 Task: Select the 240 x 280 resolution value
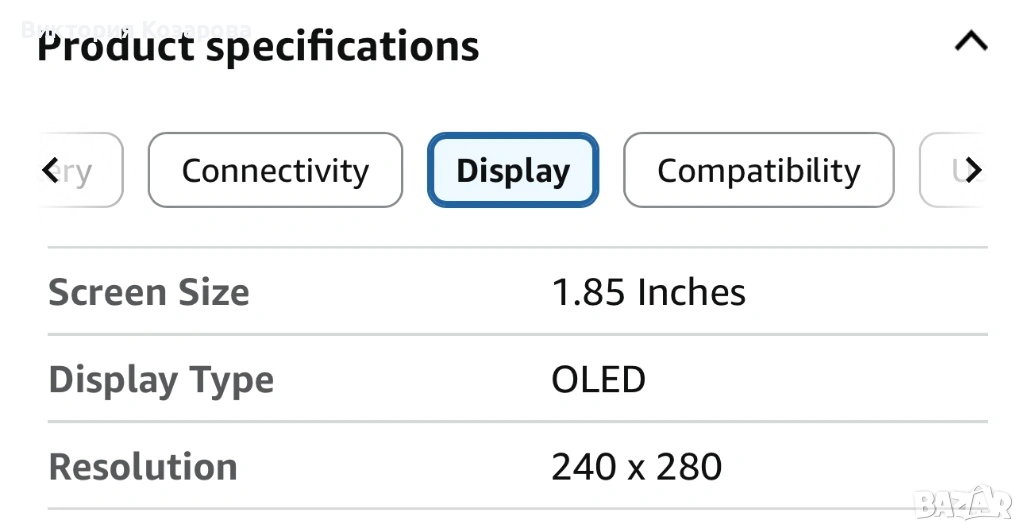(x=636, y=467)
